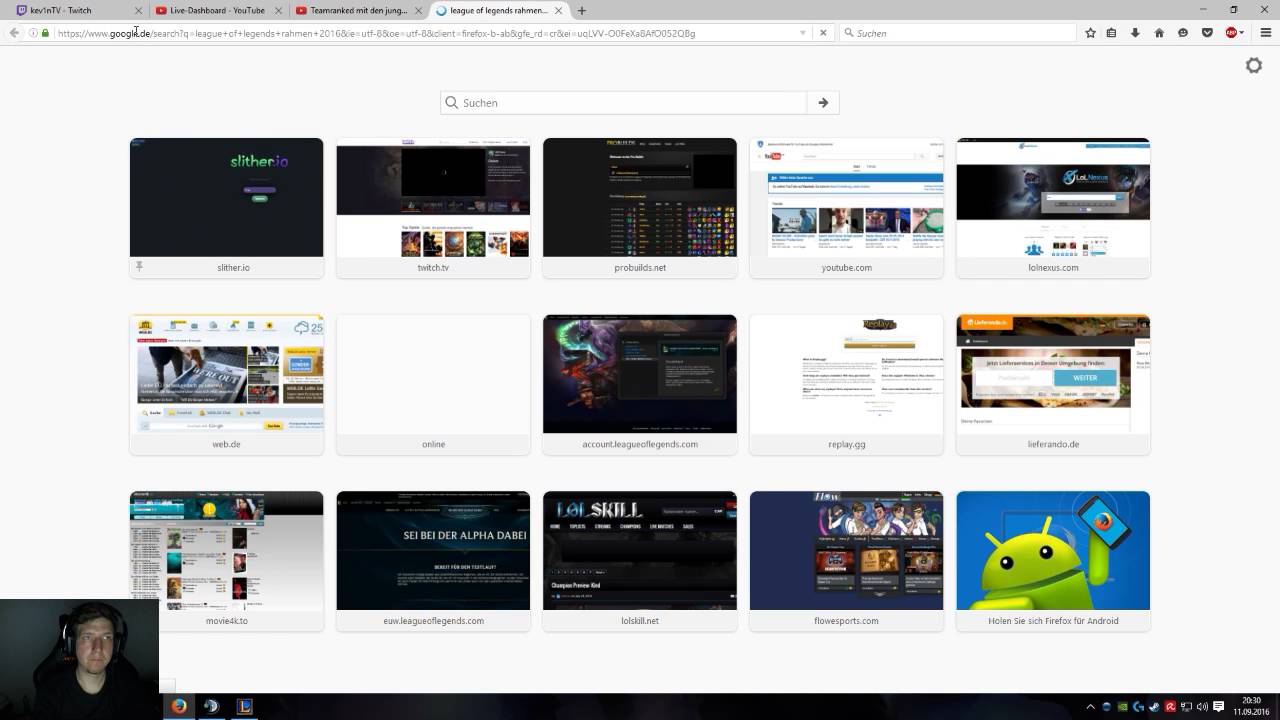Go to the Home page icon
The width and height of the screenshot is (1280, 720).
(x=1159, y=33)
